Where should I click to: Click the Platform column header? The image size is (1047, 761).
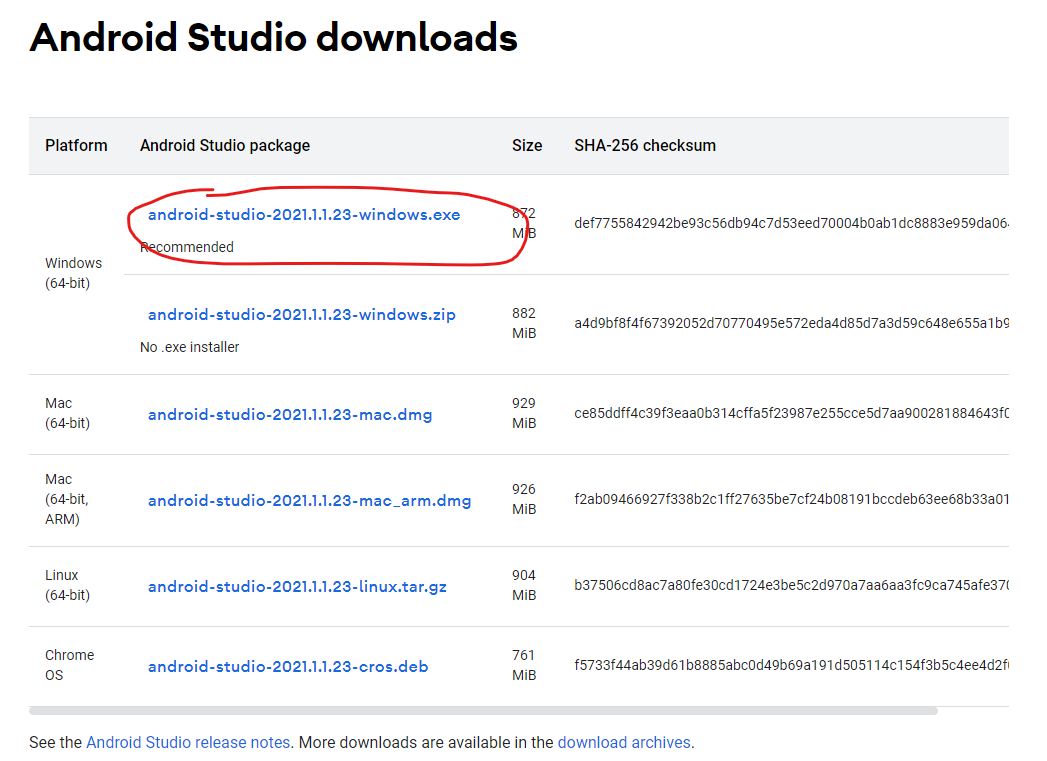click(x=76, y=146)
